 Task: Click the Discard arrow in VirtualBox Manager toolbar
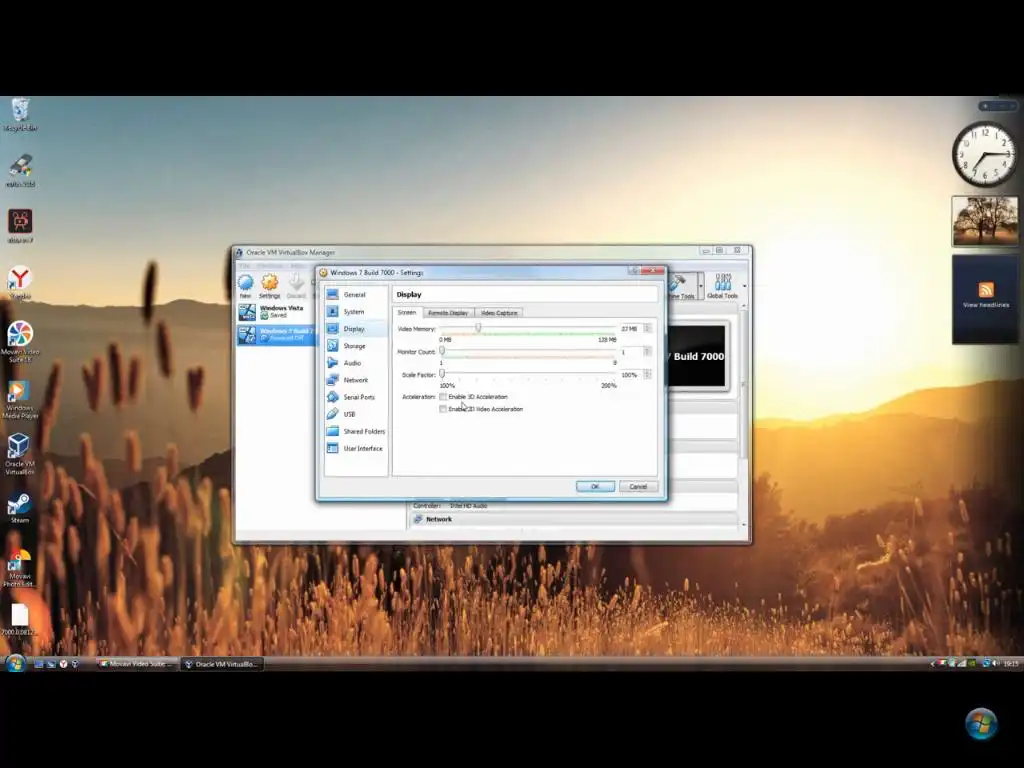296,286
